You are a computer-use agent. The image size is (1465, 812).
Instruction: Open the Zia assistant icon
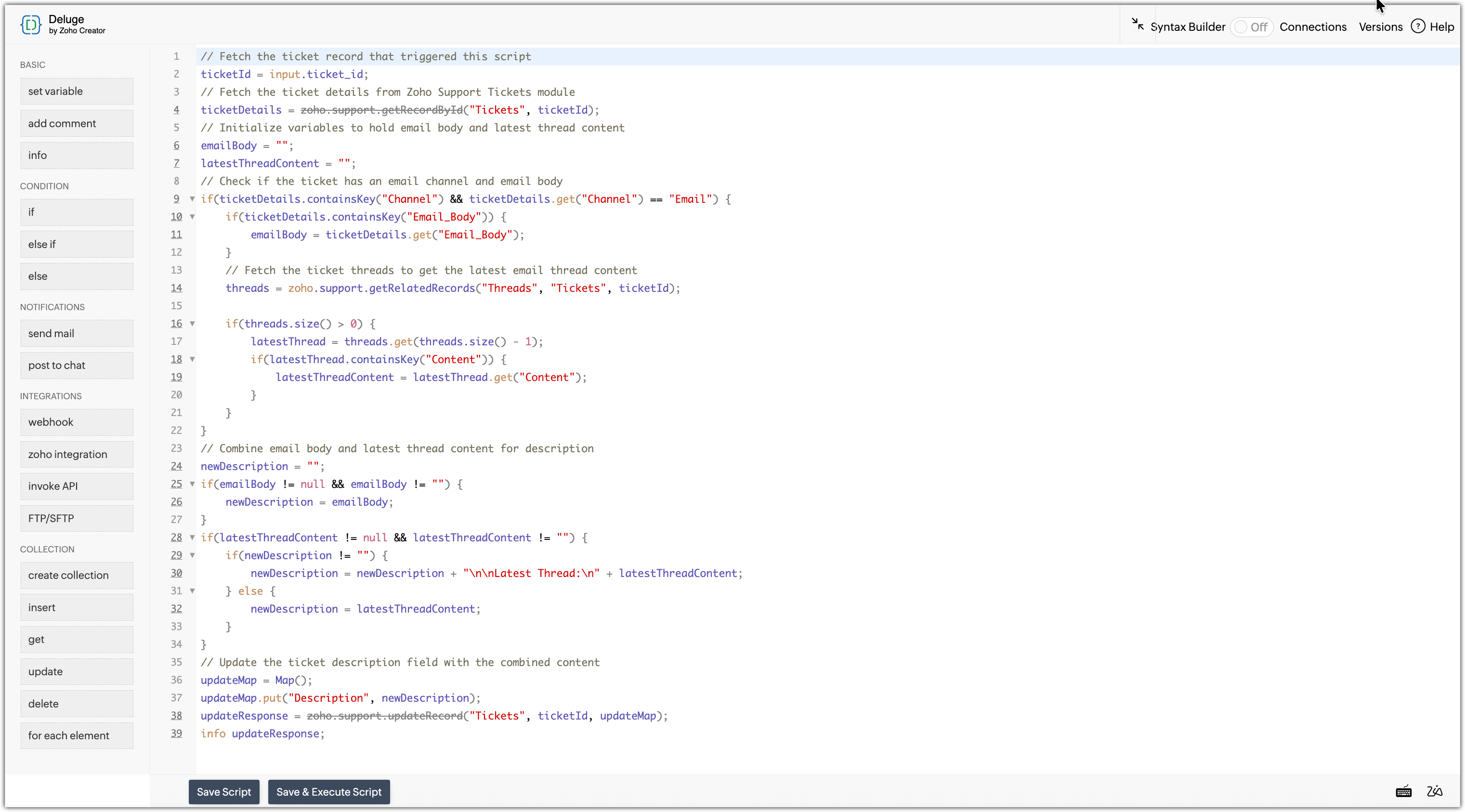click(x=1434, y=791)
